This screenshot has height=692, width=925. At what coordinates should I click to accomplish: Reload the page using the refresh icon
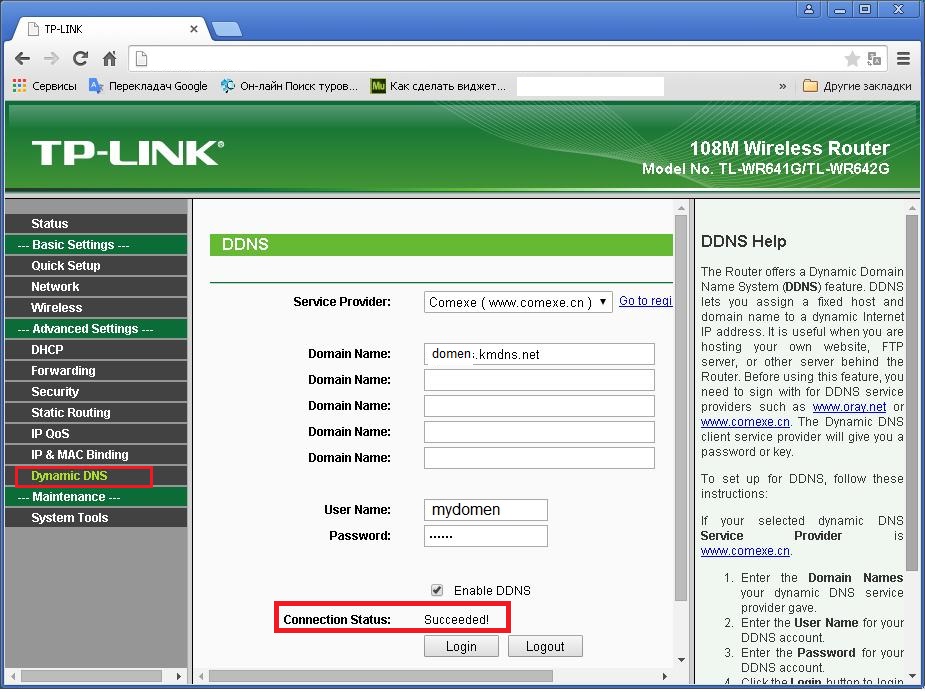pos(79,58)
